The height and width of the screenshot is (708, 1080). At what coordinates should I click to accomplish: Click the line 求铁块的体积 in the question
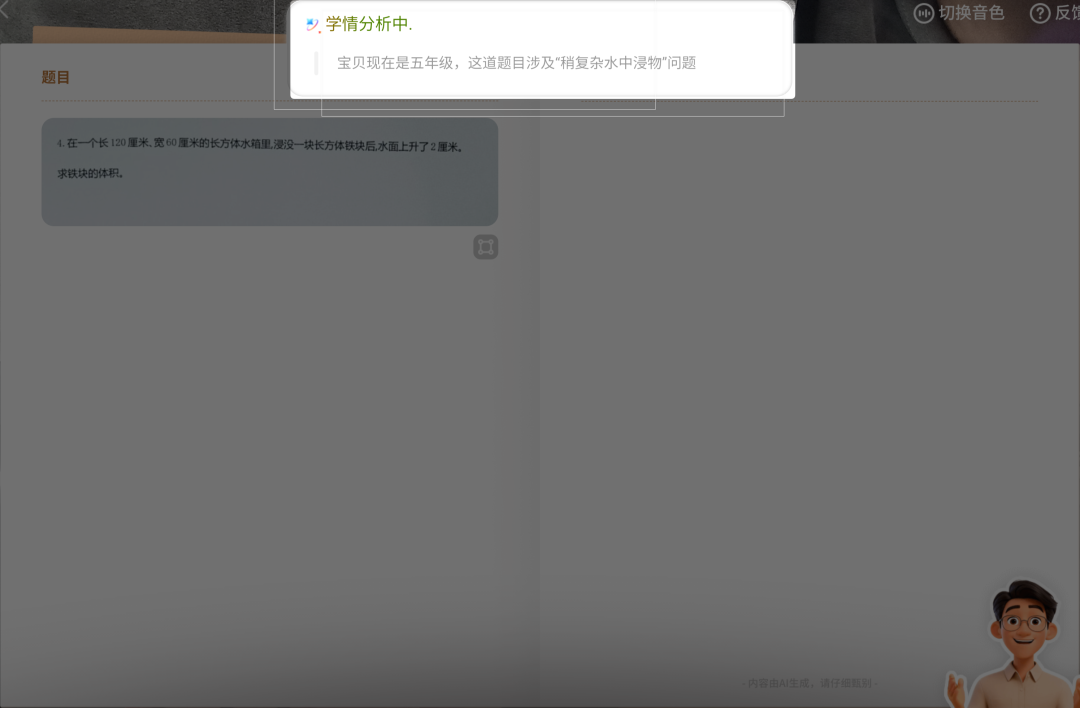[90, 174]
